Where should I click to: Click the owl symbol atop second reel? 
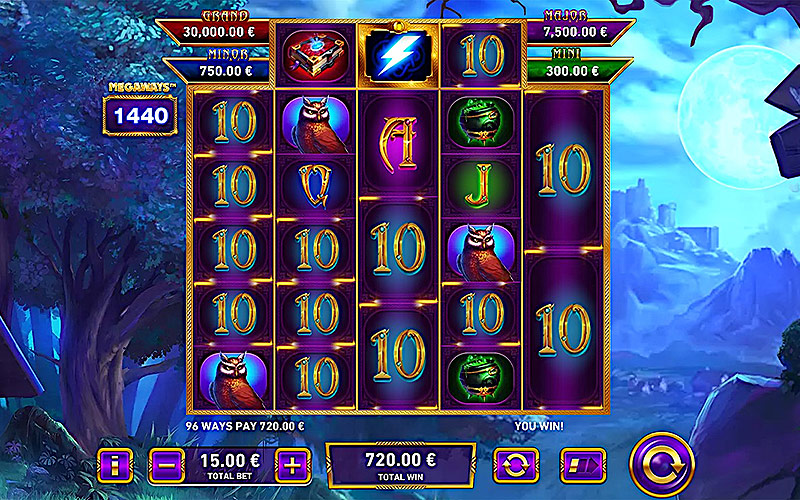315,124
